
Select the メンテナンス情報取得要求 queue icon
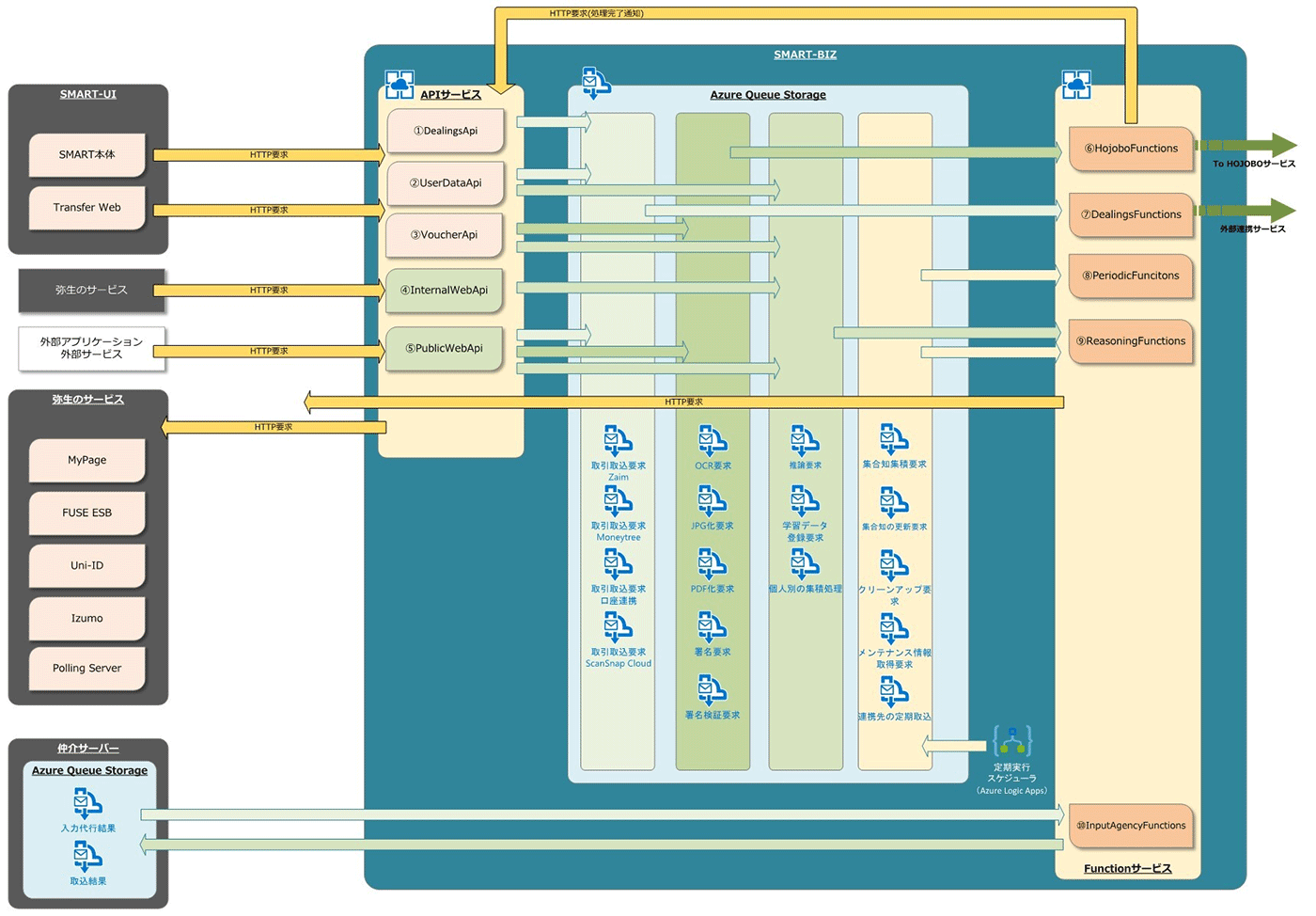pos(894,628)
